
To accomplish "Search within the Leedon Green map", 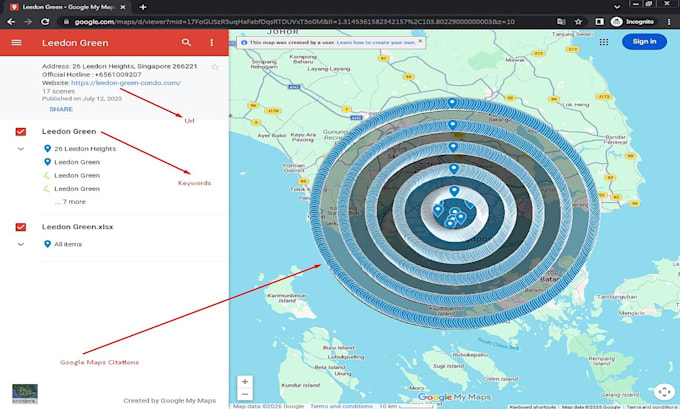I will click(186, 43).
